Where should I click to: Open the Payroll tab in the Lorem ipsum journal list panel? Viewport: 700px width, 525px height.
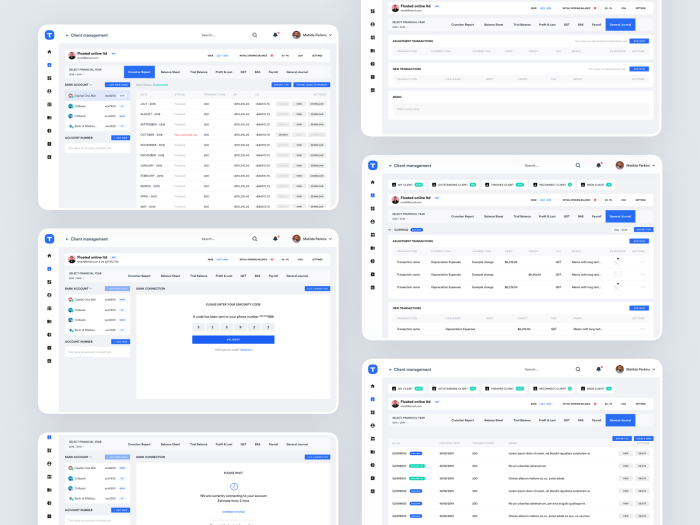(596, 420)
